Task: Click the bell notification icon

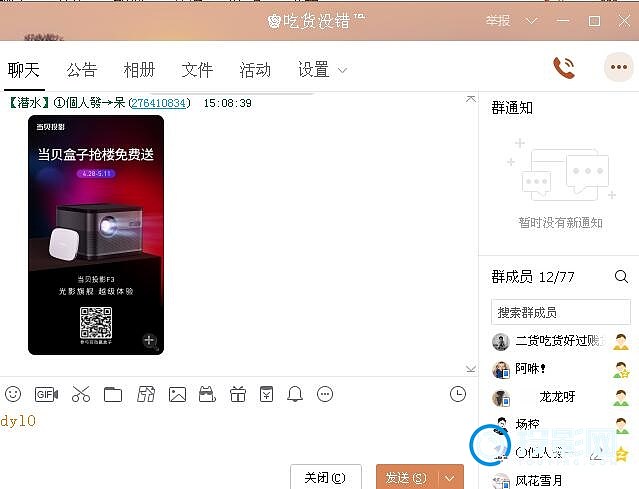Action: (295, 394)
